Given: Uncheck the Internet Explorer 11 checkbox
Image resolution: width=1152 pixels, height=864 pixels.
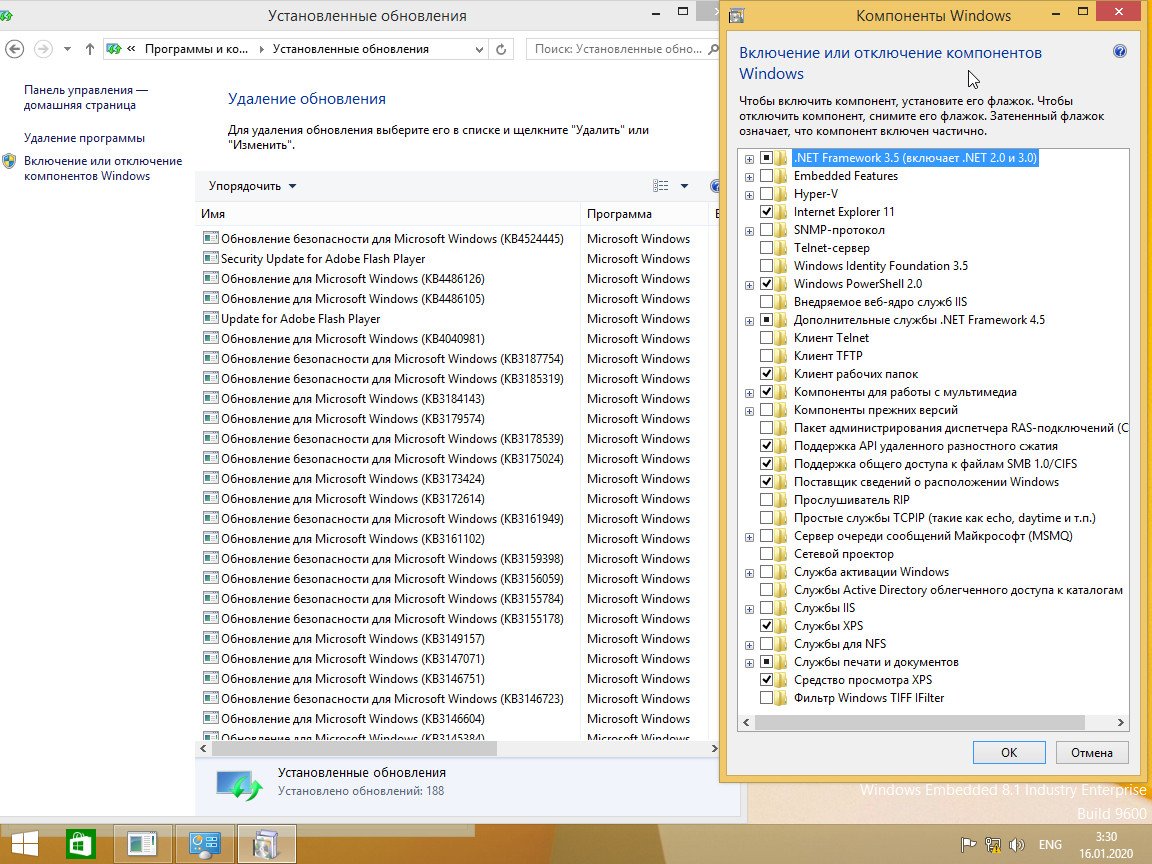Looking at the screenshot, I should pyautogui.click(x=766, y=212).
